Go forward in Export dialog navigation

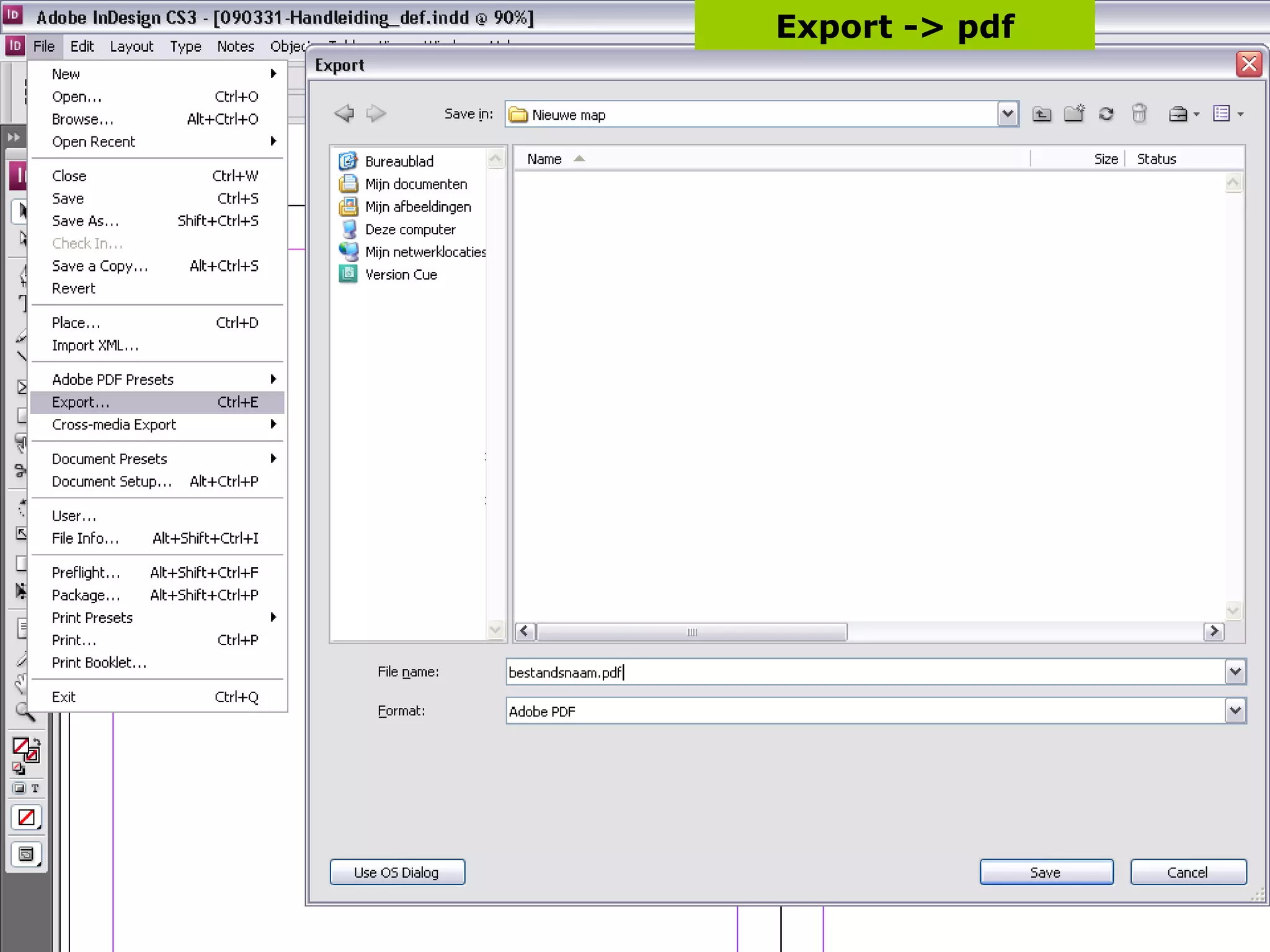point(376,113)
